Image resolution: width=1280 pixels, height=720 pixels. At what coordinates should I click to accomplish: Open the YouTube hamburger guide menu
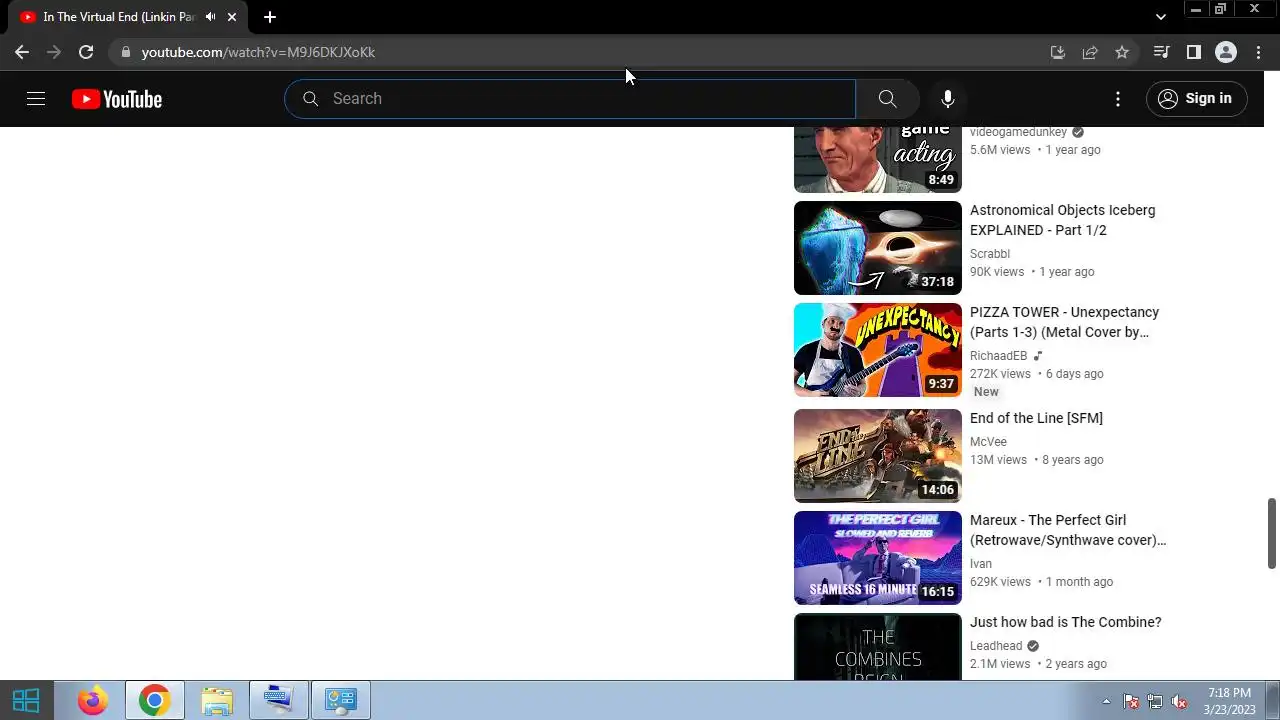36,98
